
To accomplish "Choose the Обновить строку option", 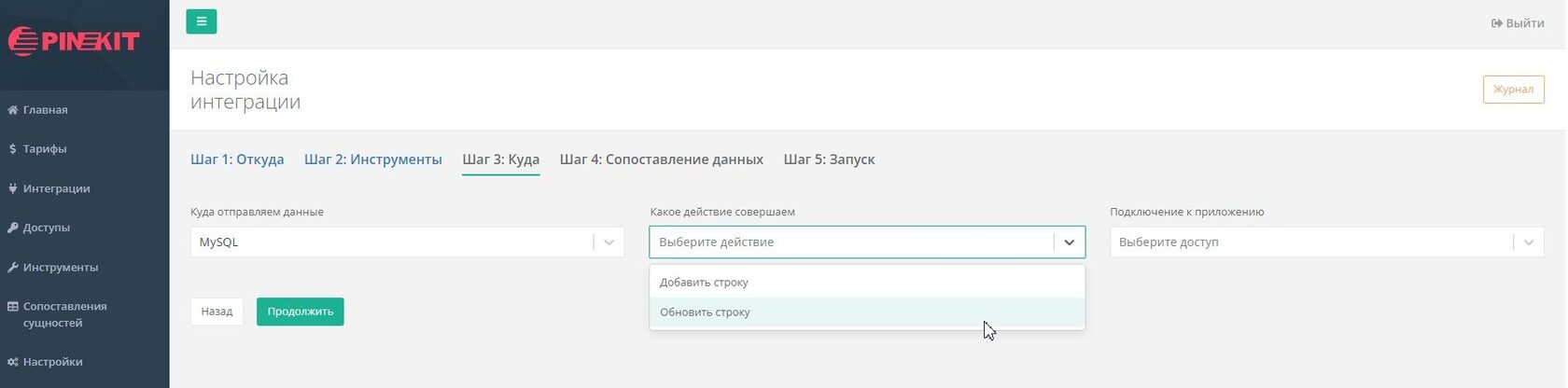I will tap(705, 312).
